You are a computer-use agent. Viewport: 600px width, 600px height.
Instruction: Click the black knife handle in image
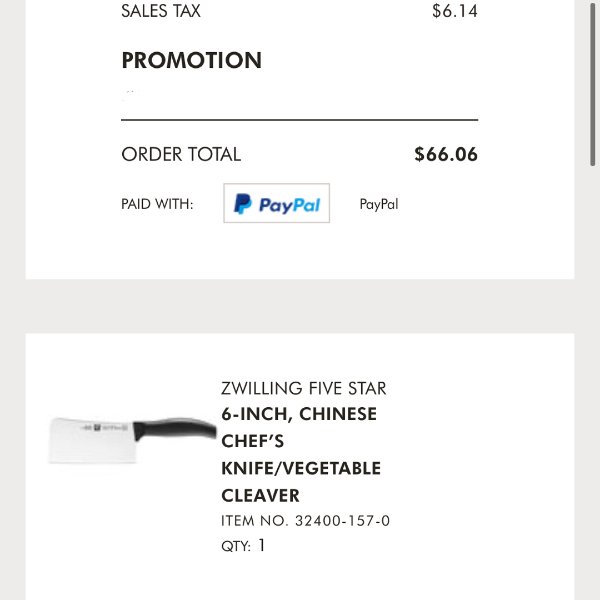pyautogui.click(x=175, y=428)
